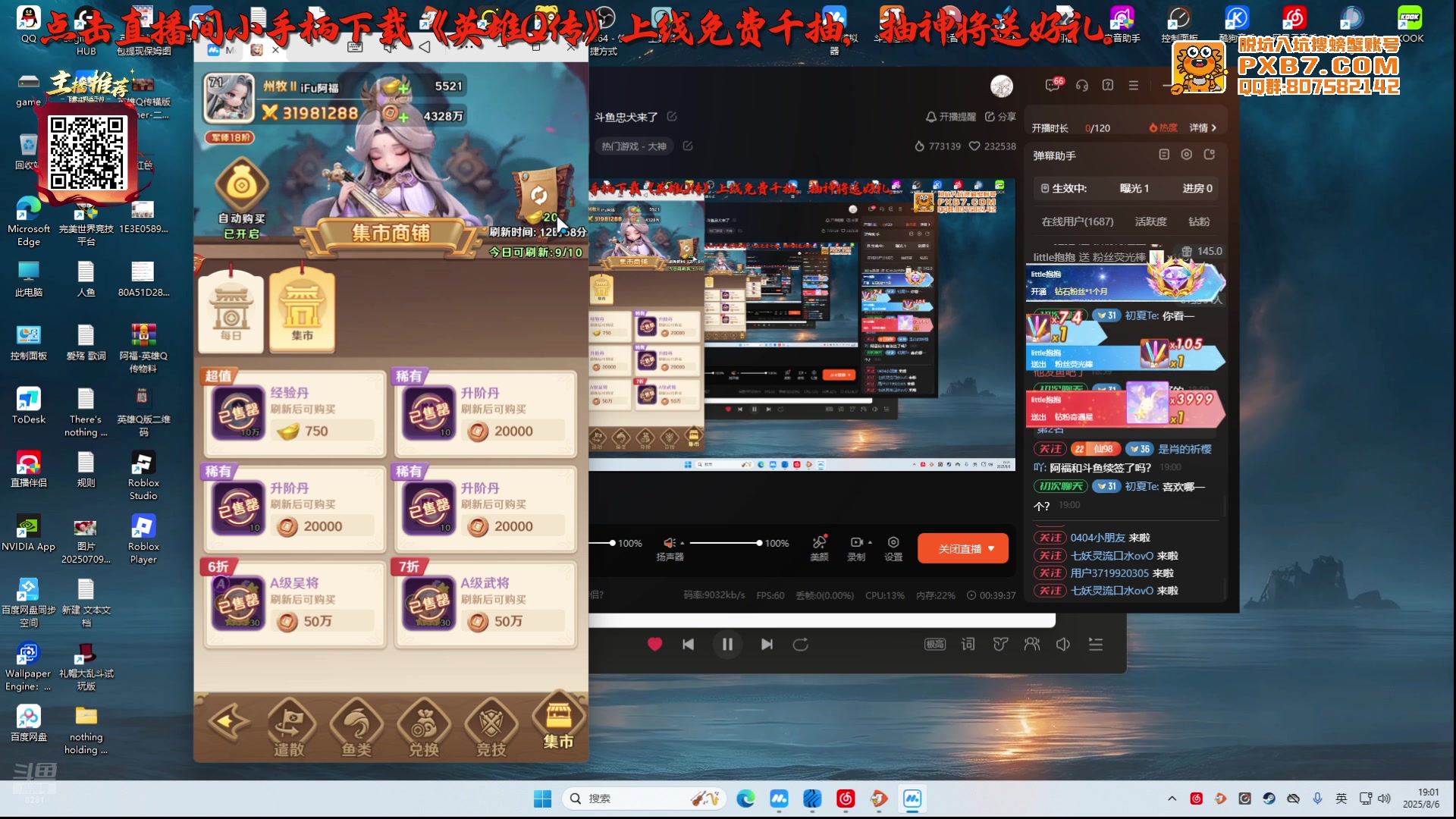Screen dimensions: 1456x819
Task: Open the danmaku assistant list icon
Action: (1164, 155)
